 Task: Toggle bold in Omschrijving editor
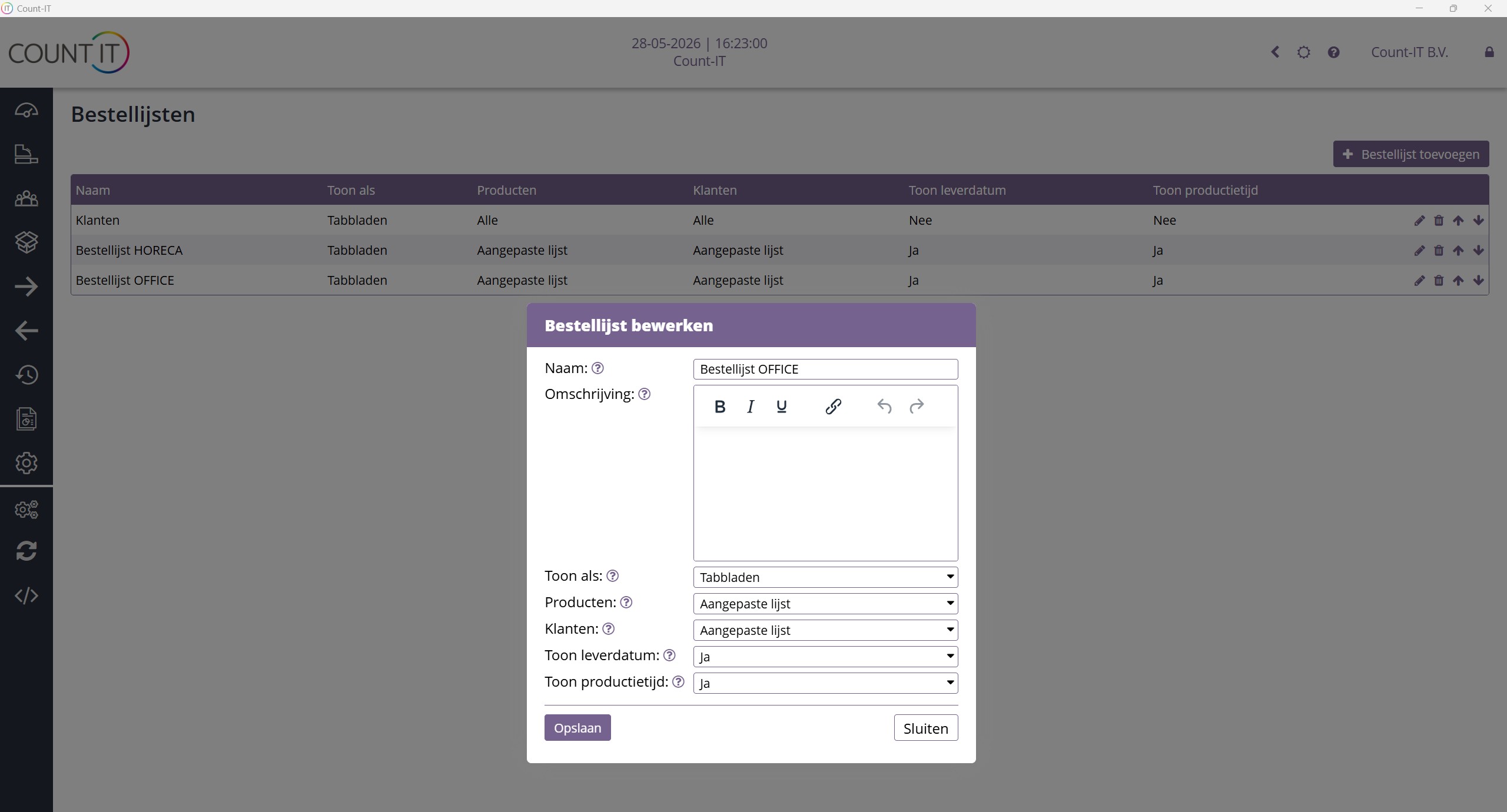719,407
